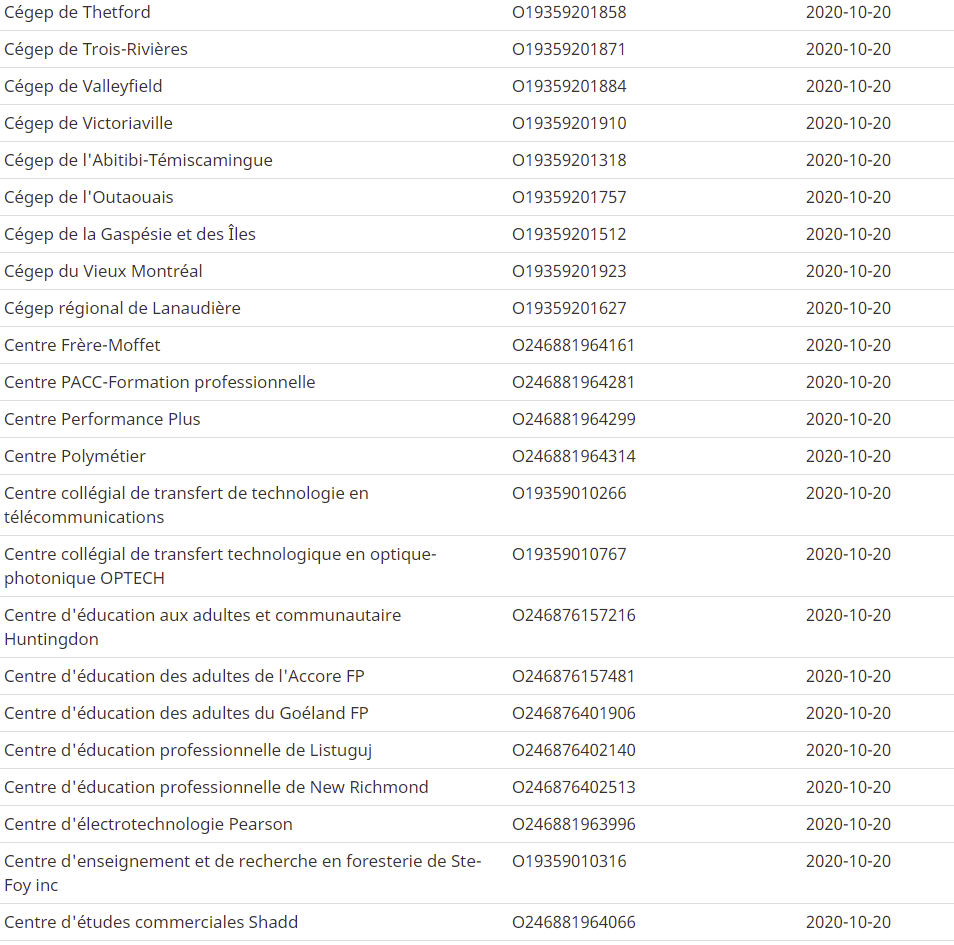Select the Cégep de Thetford row name
Viewport: 954px width, 945px height.
point(77,12)
